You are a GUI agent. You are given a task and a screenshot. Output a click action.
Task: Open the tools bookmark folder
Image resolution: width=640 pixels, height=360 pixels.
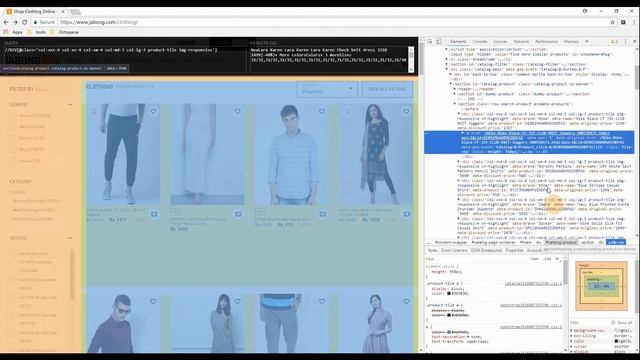[x=37, y=32]
